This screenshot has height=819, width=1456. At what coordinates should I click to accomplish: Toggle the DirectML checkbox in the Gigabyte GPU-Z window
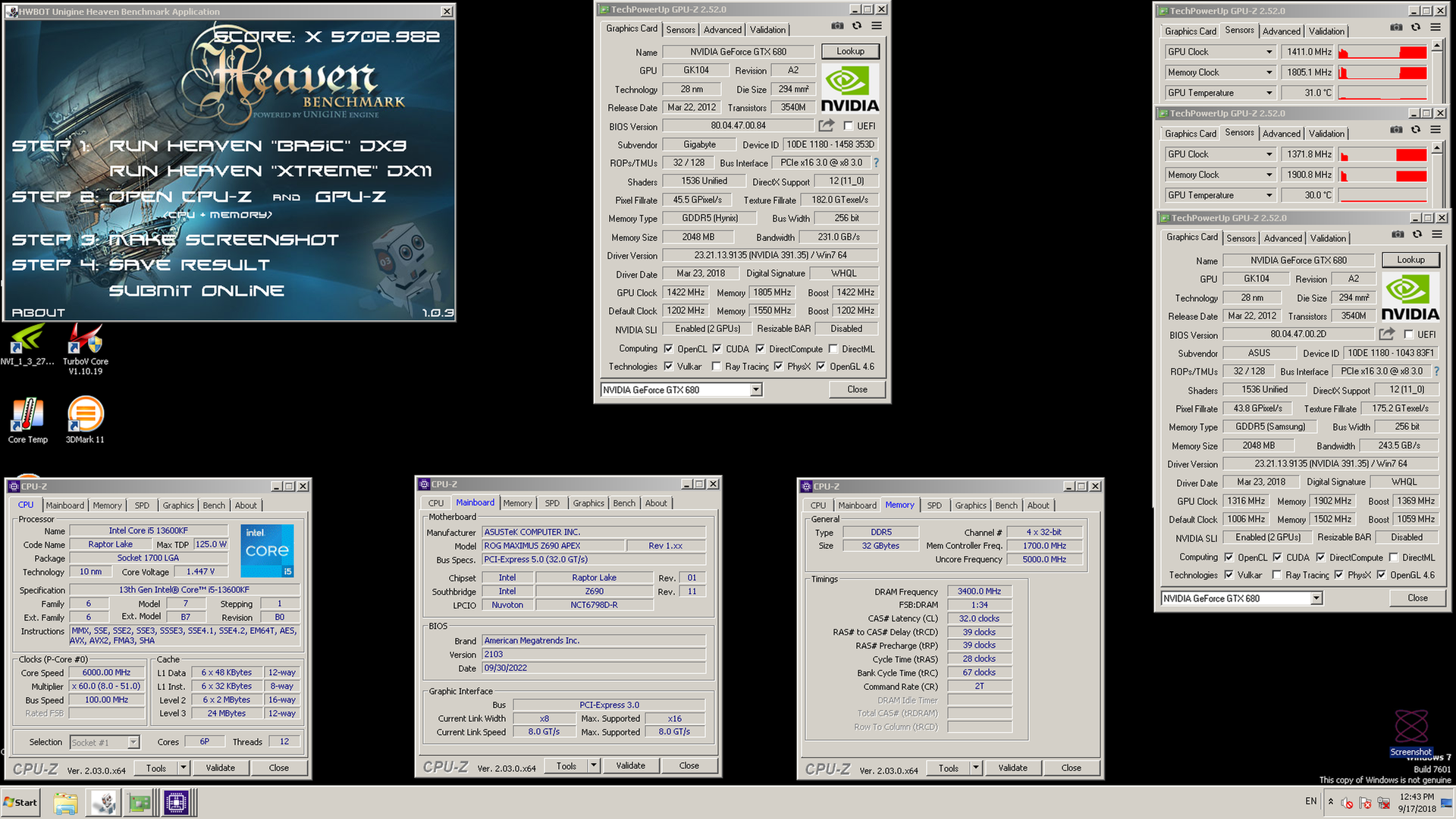[x=833, y=349]
